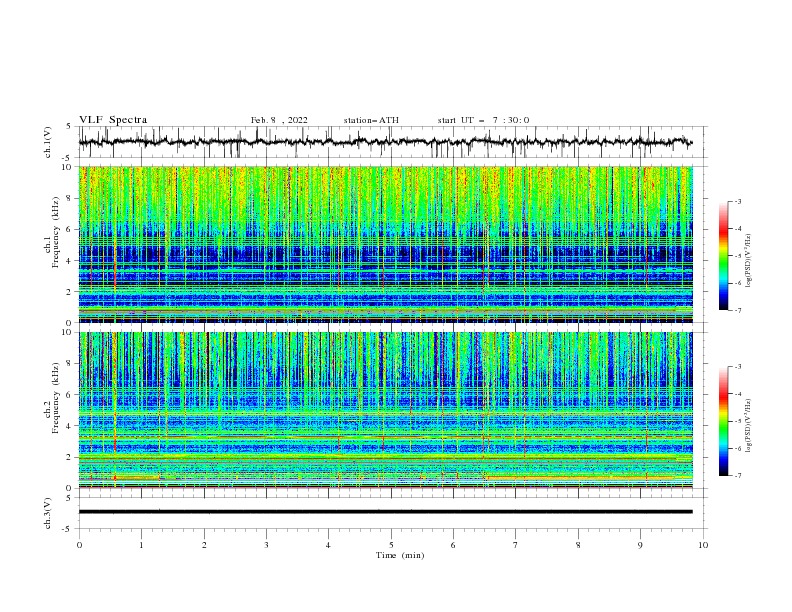Click the time axis tick label '0'
Image resolution: width=792 pixels, height=612 pixels.
pyautogui.click(x=79, y=545)
